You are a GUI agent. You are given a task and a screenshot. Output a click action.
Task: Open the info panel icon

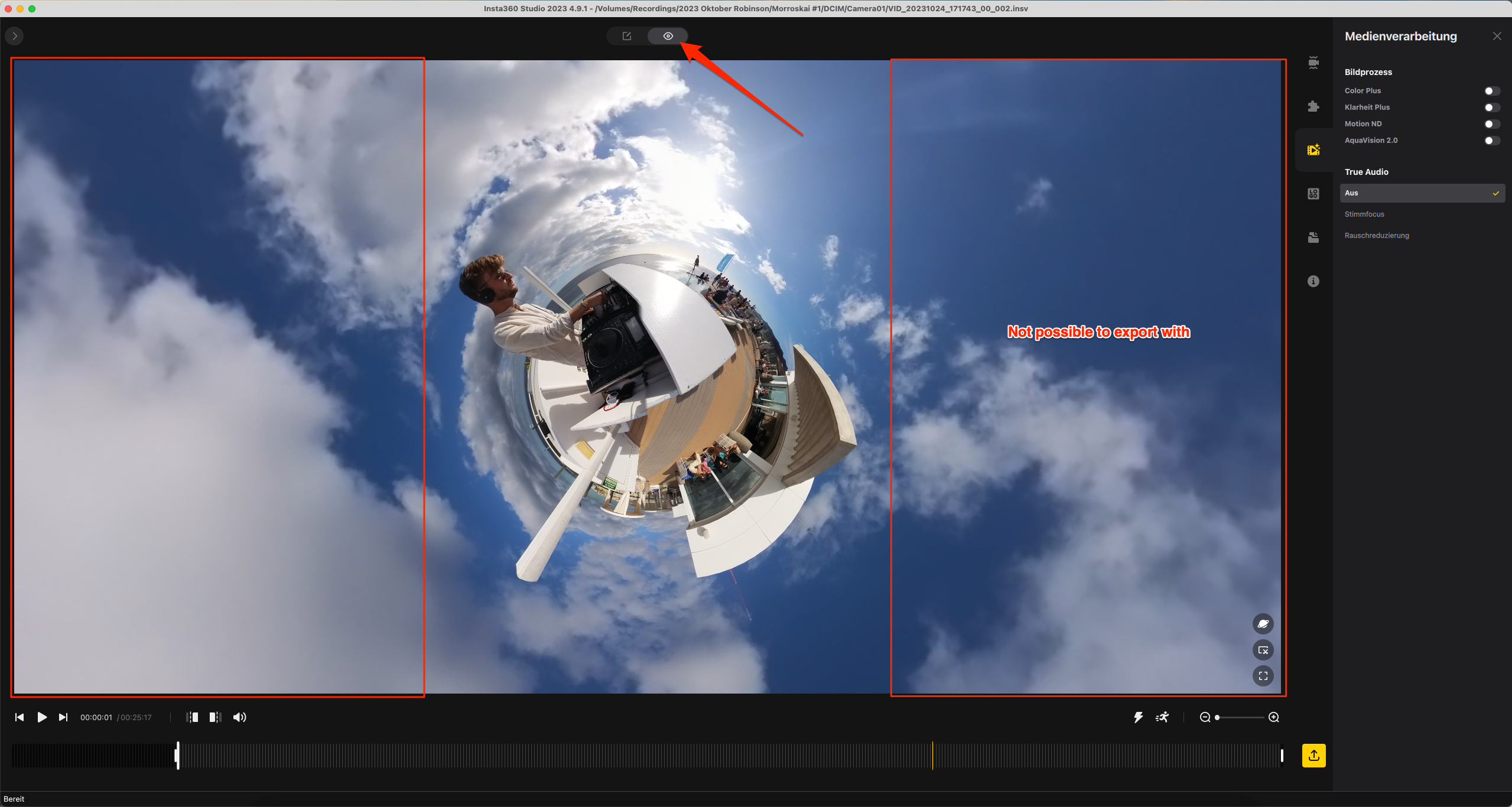1313,281
